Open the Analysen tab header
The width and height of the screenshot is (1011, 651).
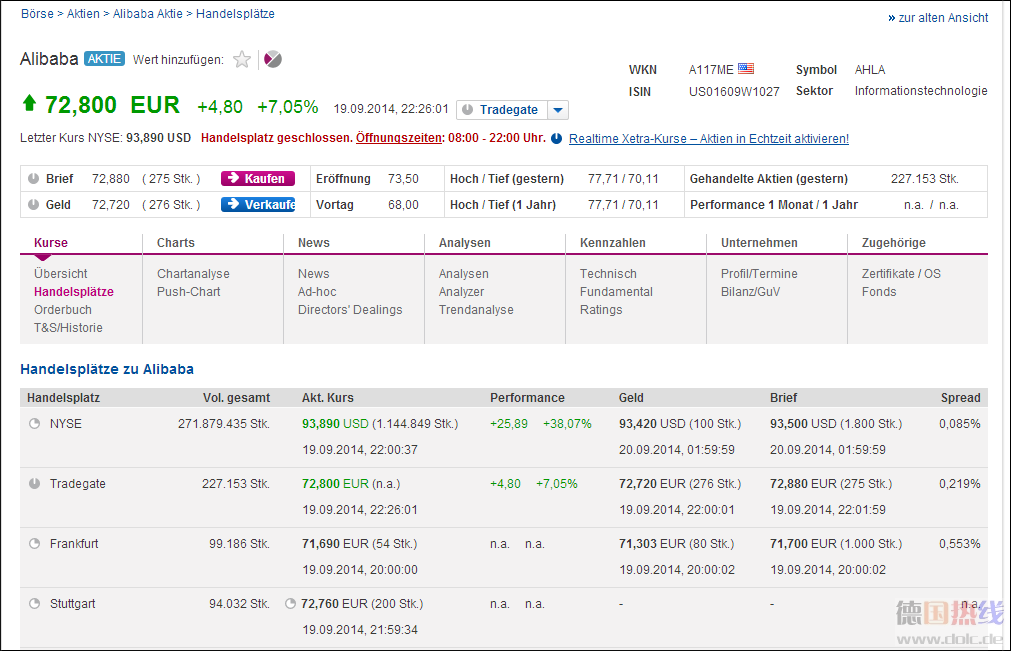465,242
